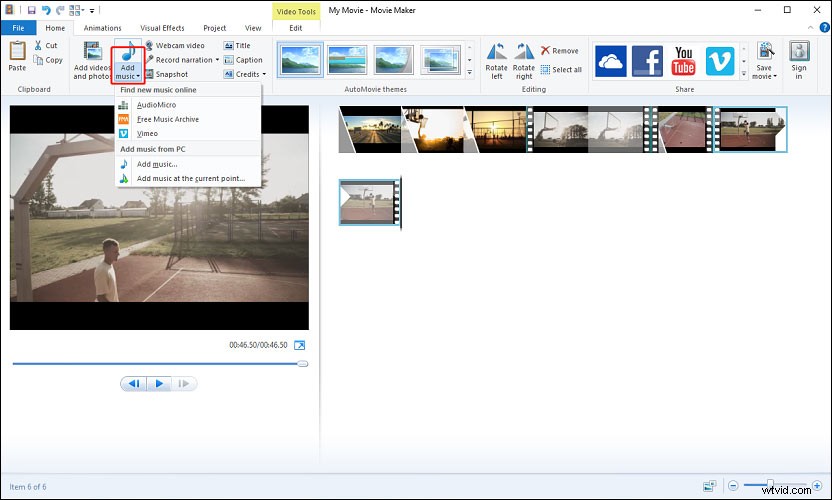832x500 pixels.
Task: Go to previous frame
Action: point(134,383)
